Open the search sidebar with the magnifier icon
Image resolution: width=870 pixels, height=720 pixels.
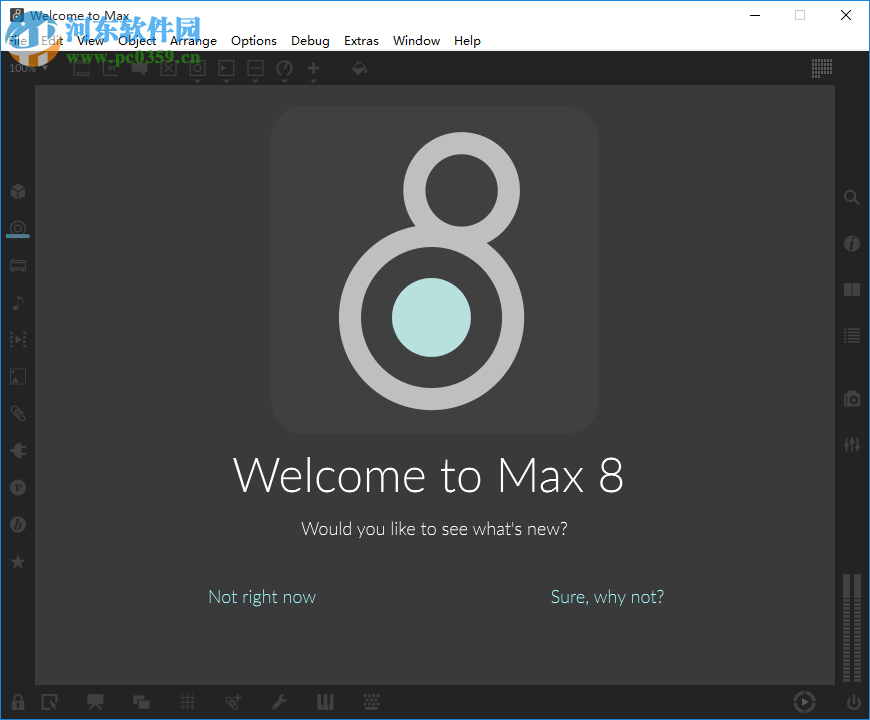[851, 197]
